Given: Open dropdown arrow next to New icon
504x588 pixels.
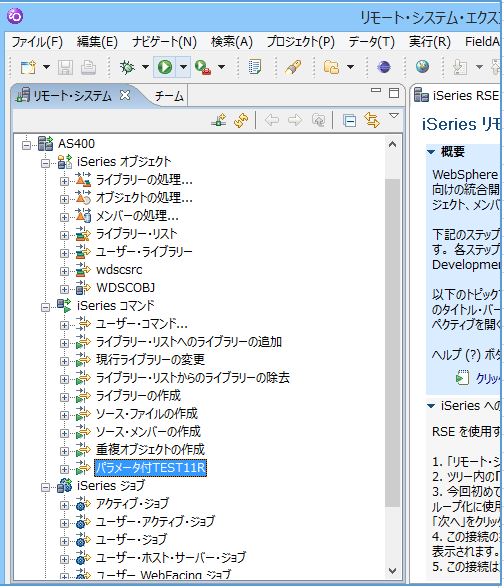Looking at the screenshot, I should click(x=46, y=68).
